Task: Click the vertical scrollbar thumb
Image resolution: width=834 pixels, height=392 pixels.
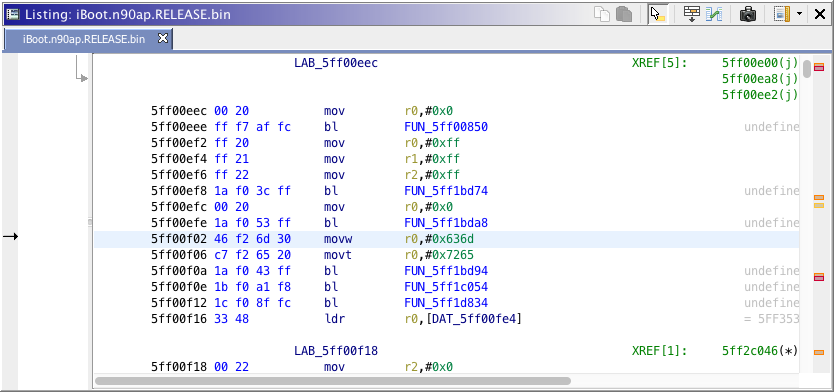Action: pyautogui.click(x=807, y=68)
